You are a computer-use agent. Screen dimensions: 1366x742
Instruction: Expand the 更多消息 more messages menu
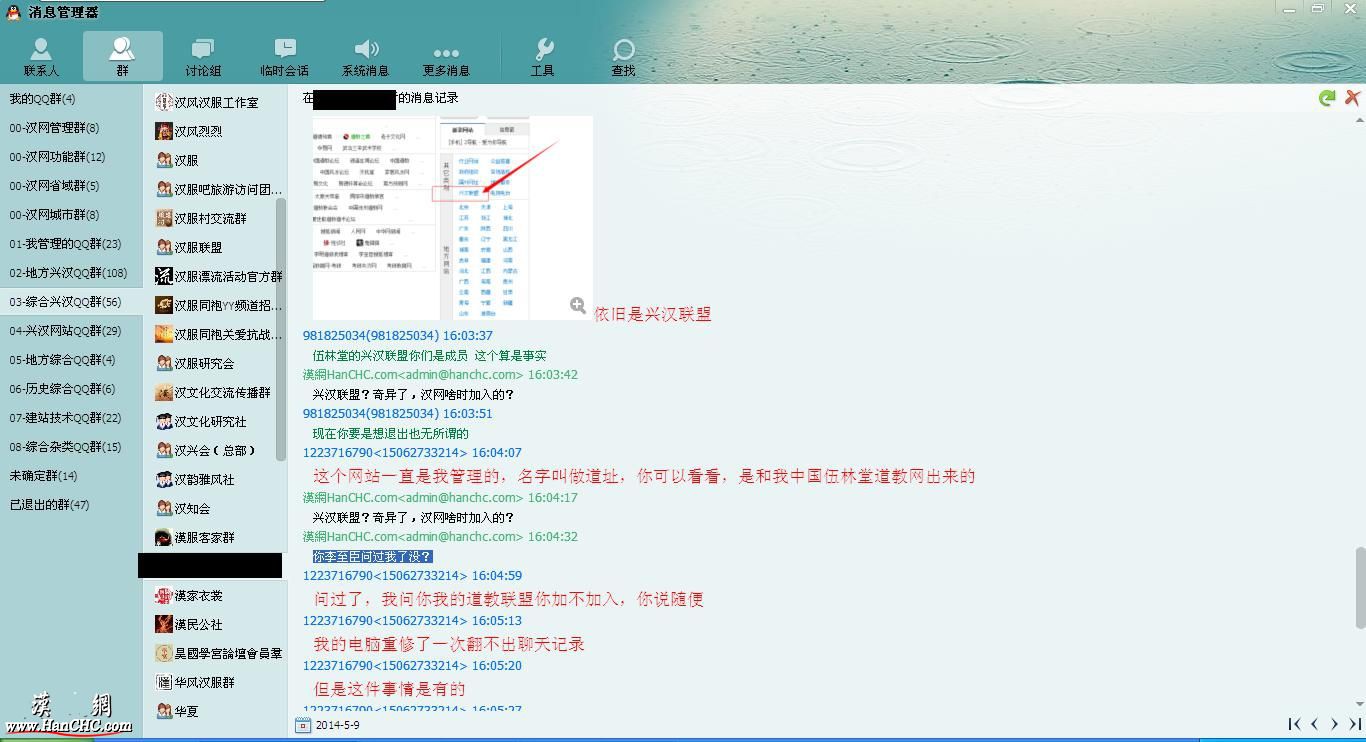click(x=446, y=57)
